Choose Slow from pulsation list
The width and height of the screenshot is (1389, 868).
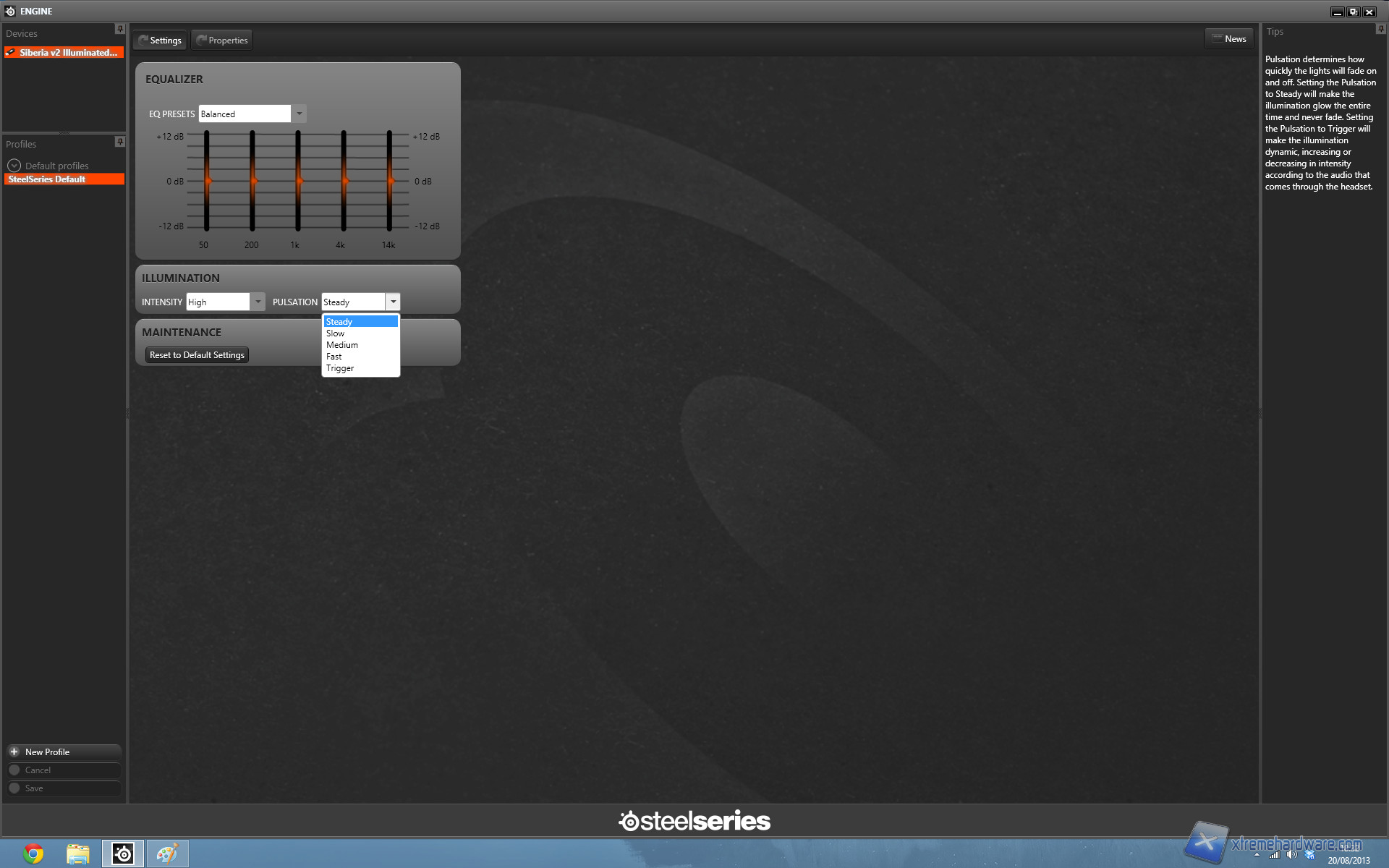click(x=336, y=333)
